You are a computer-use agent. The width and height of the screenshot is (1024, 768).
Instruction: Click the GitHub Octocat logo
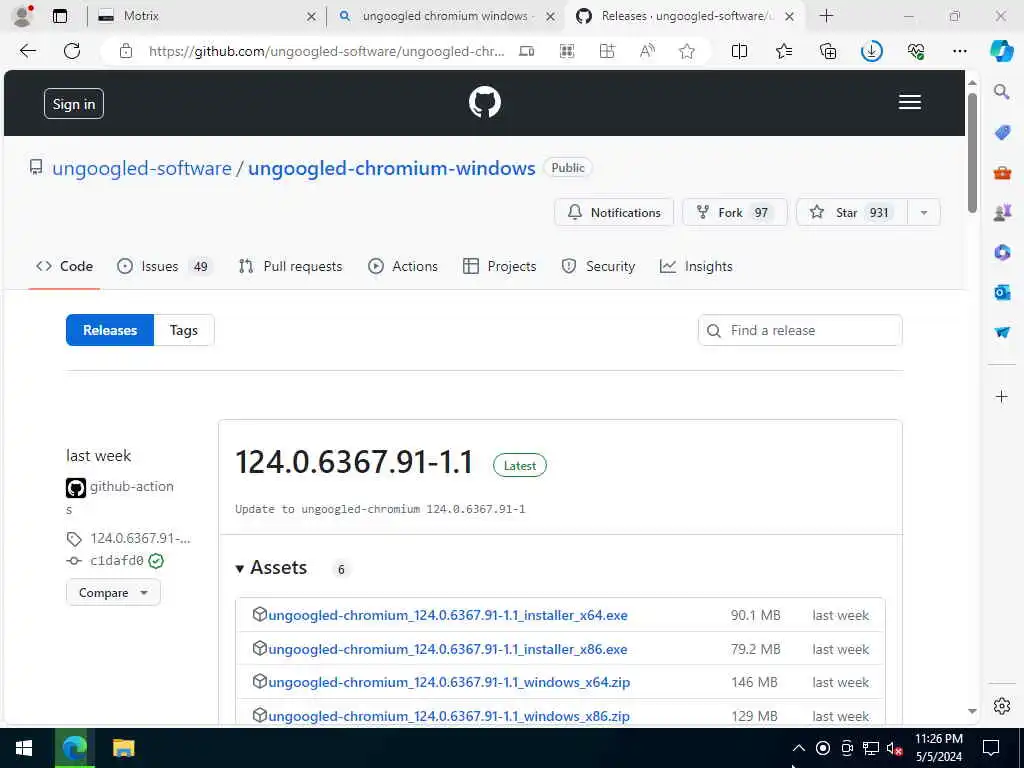(485, 103)
